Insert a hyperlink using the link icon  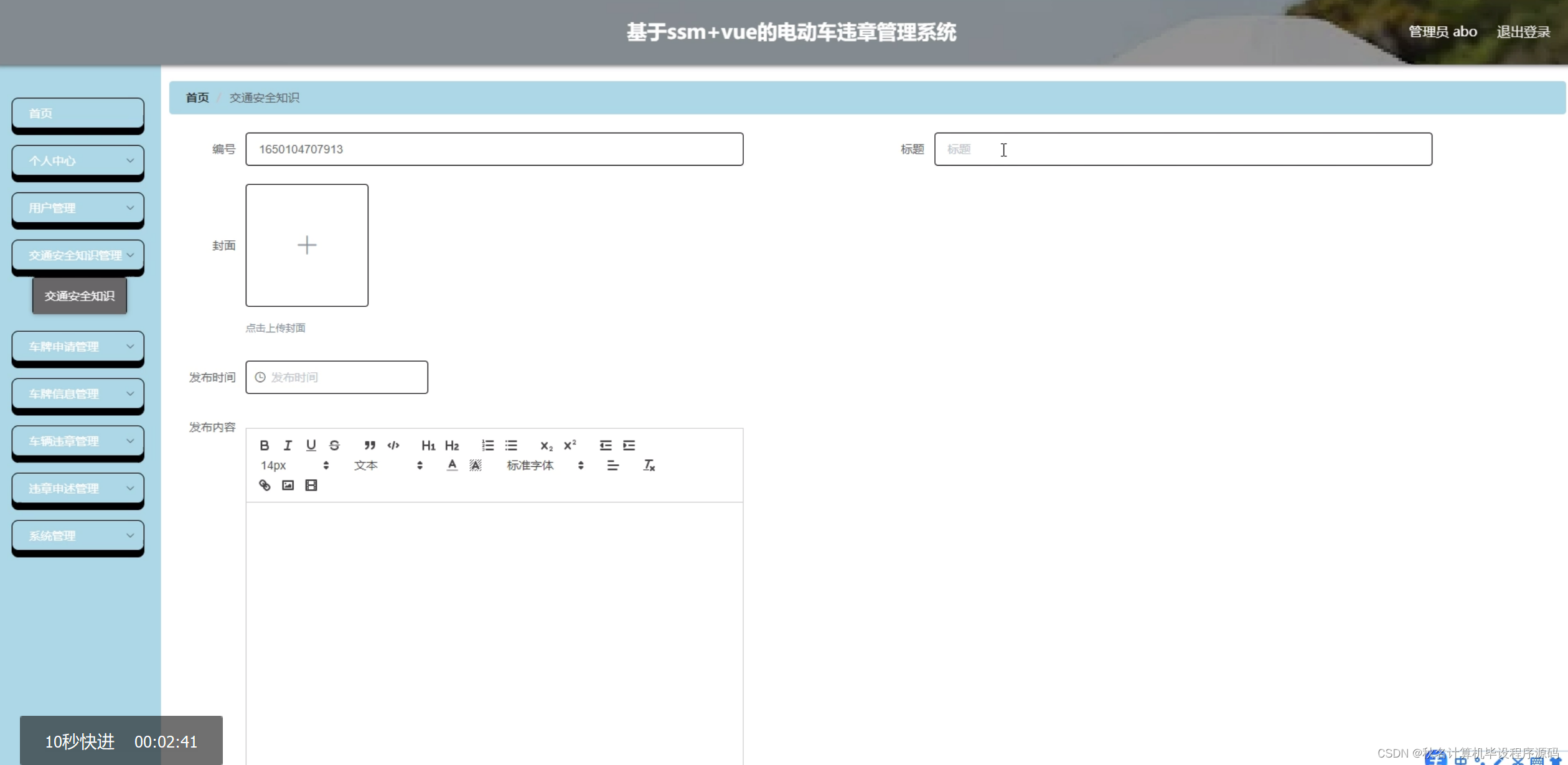pos(264,485)
